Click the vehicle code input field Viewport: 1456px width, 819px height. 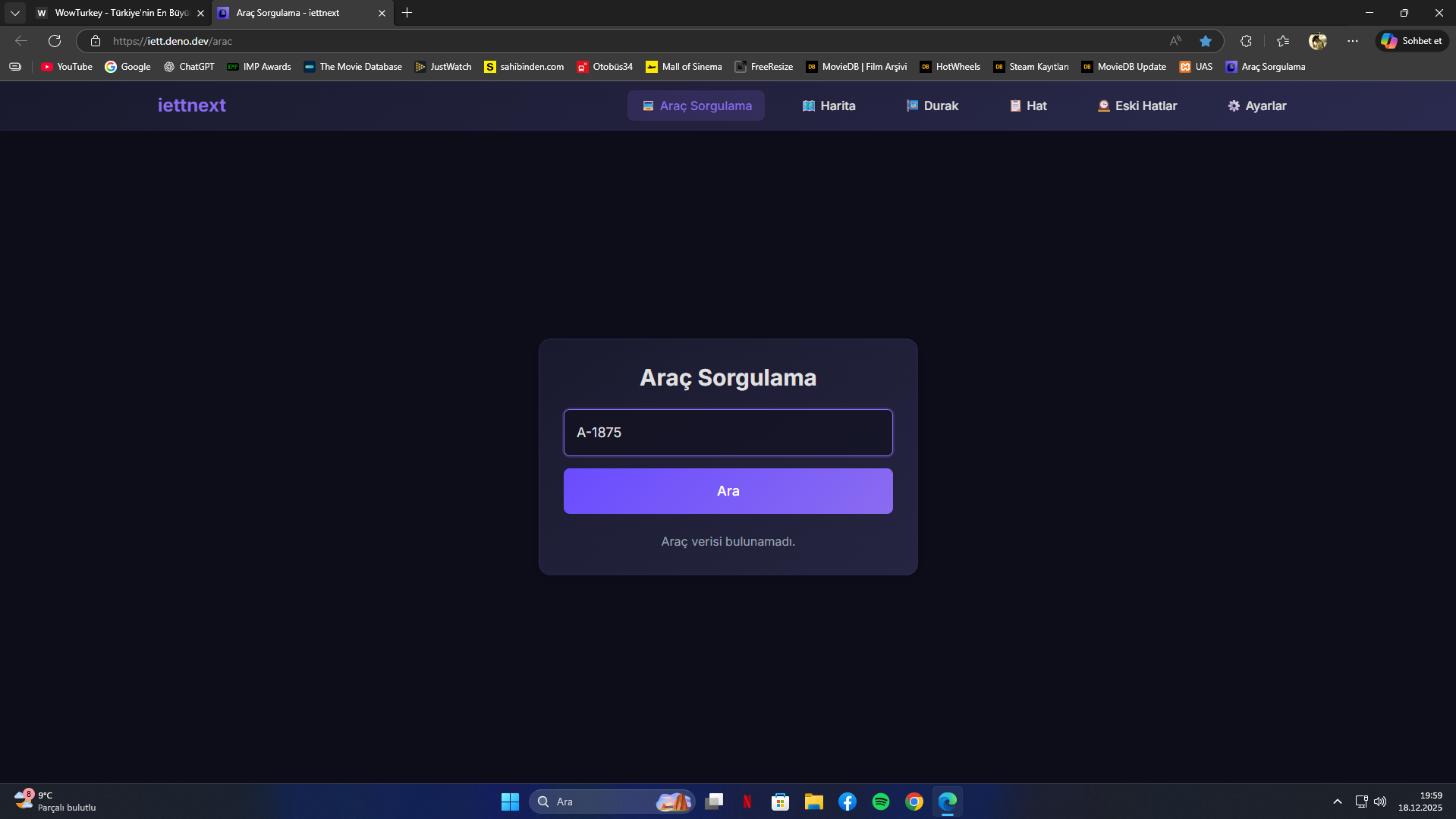728,433
